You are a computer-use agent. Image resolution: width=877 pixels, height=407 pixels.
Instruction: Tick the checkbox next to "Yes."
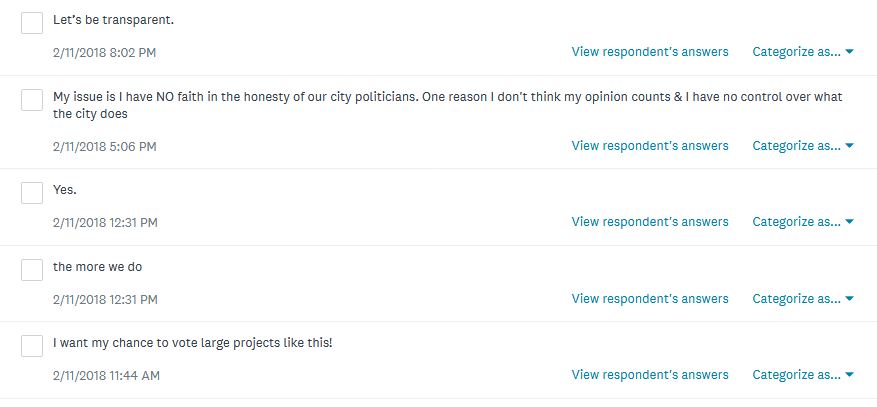(32, 193)
